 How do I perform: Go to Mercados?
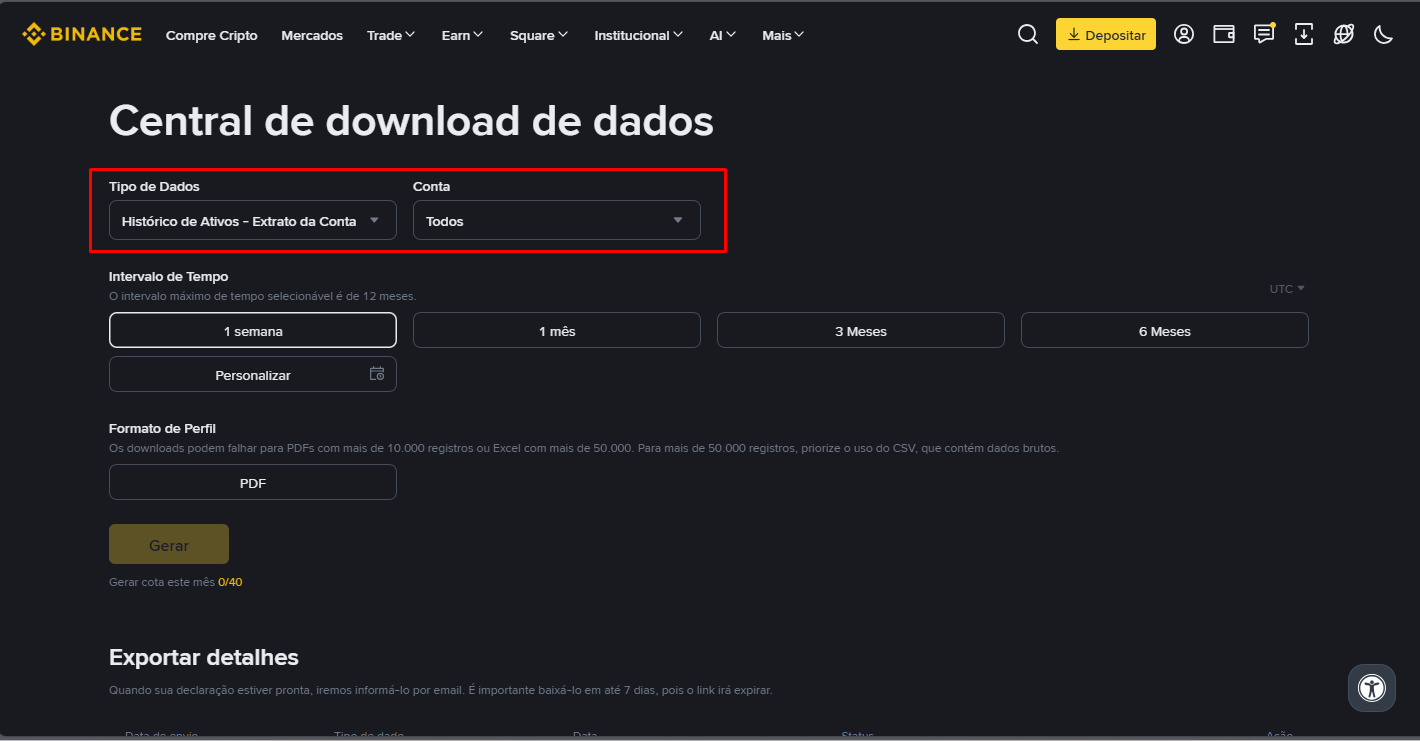(312, 35)
